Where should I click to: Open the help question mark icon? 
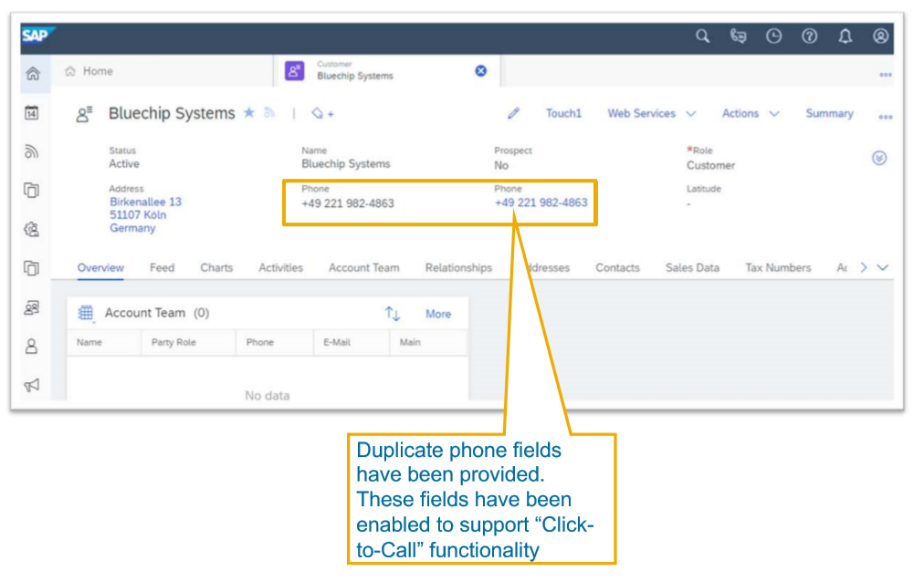[809, 36]
